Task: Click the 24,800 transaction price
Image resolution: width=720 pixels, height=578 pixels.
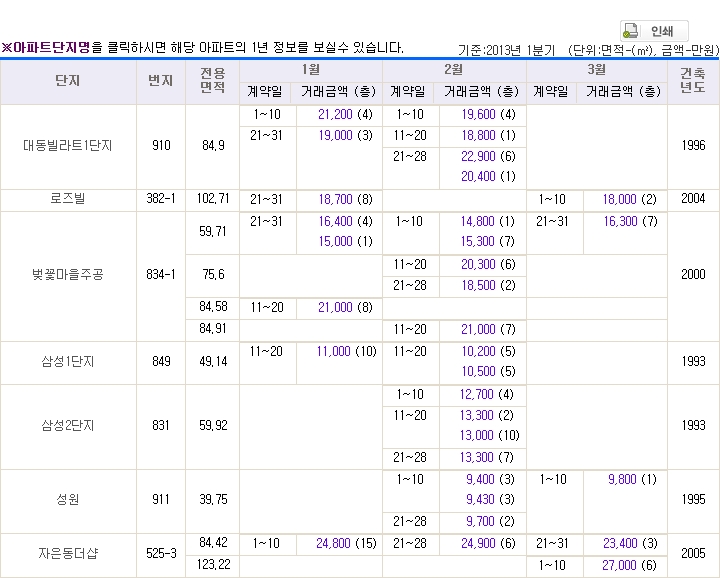Action: 333,544
